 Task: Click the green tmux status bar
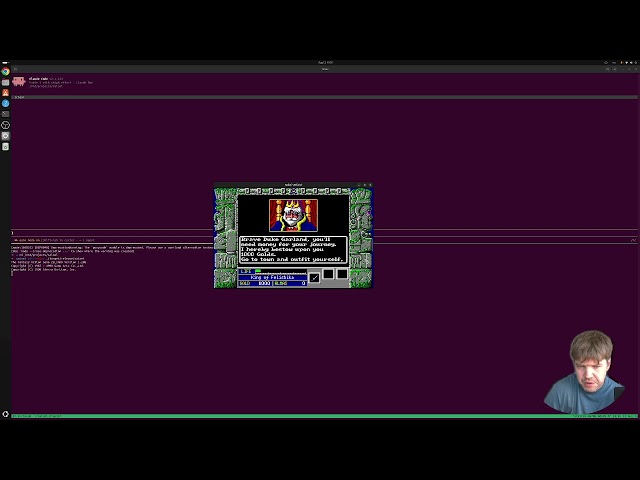[x=324, y=416]
